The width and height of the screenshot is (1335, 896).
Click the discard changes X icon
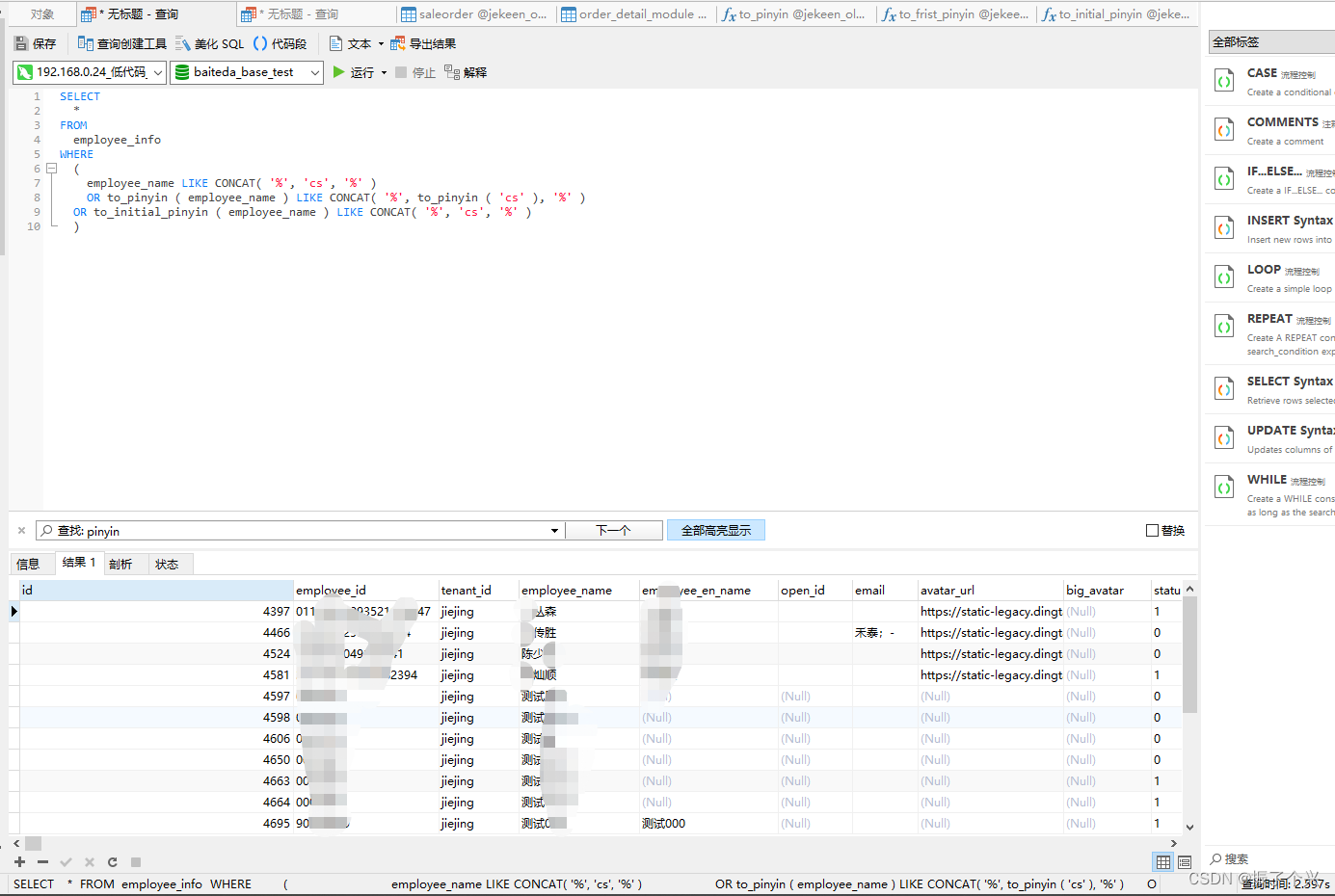(89, 862)
